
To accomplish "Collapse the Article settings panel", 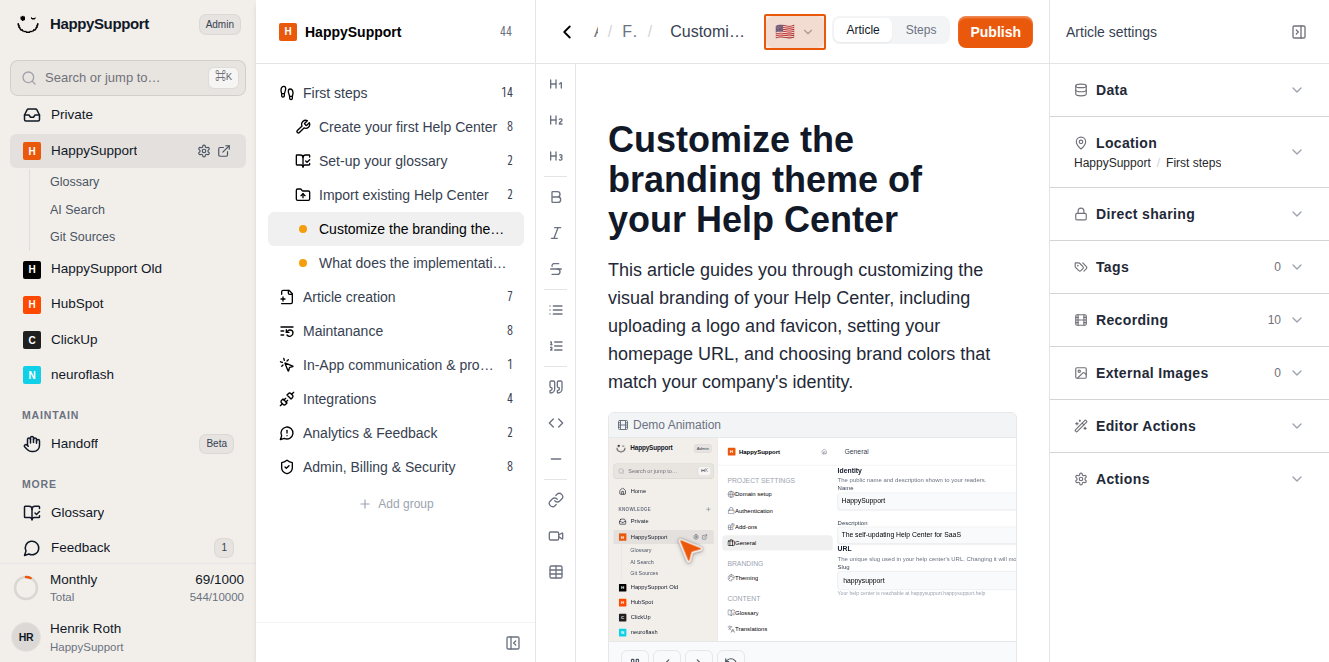I will pyautogui.click(x=1299, y=32).
